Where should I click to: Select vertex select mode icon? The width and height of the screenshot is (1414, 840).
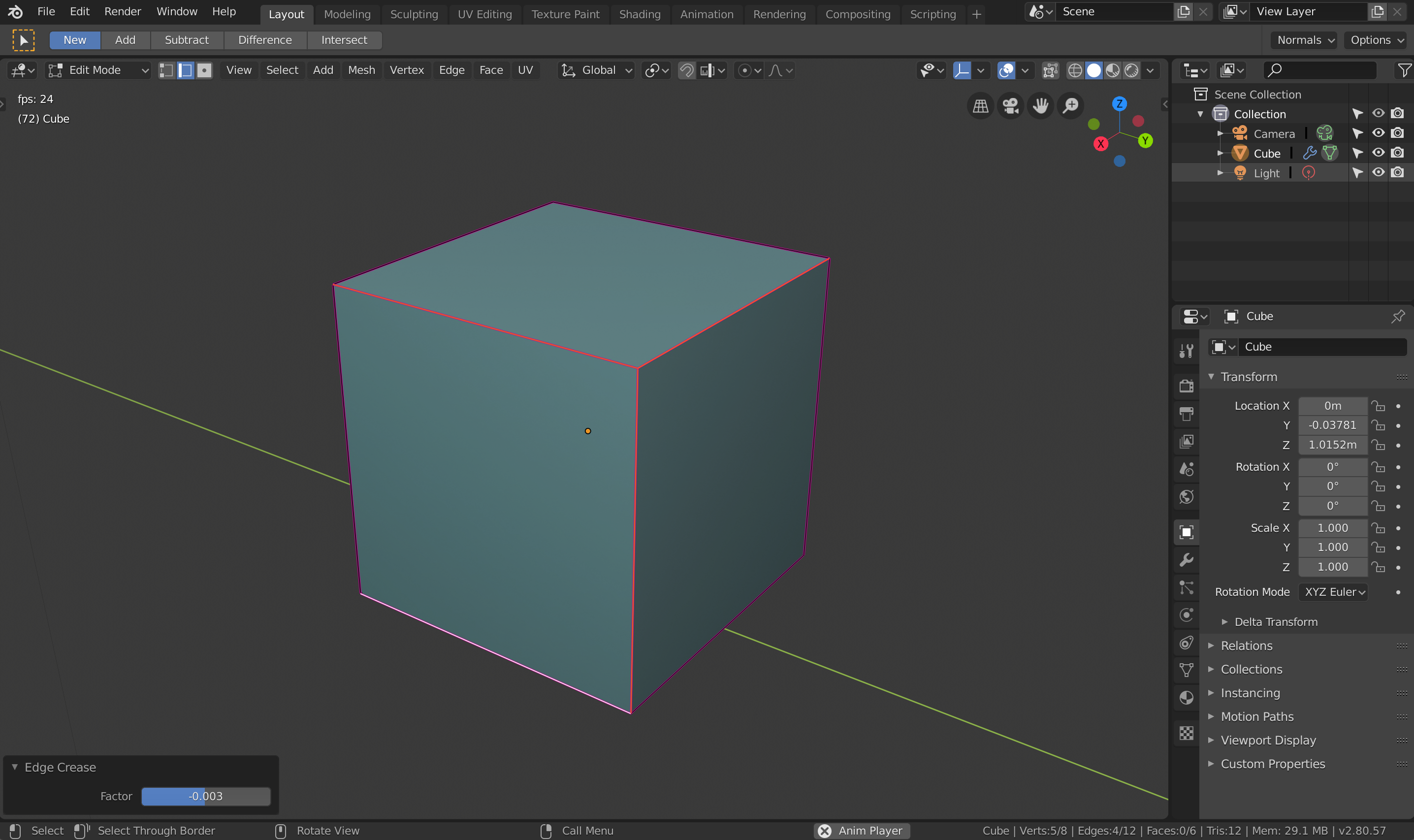tap(166, 70)
